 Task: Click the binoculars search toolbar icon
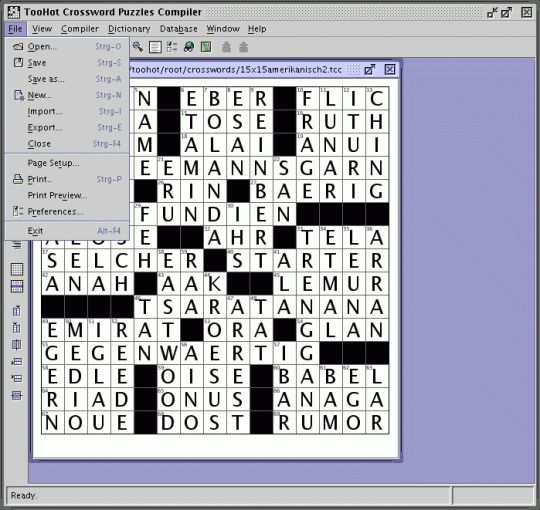coord(189,46)
